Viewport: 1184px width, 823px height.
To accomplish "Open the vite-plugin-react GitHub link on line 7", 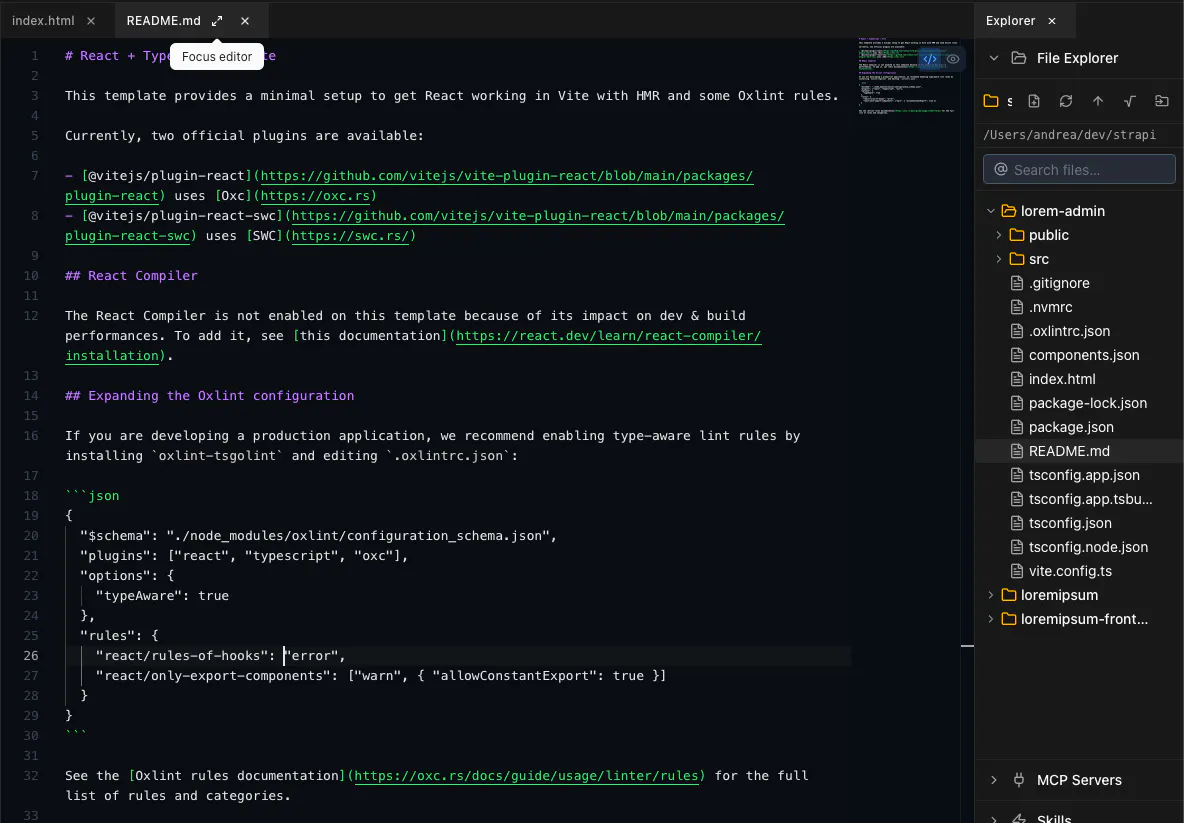I will coord(507,177).
